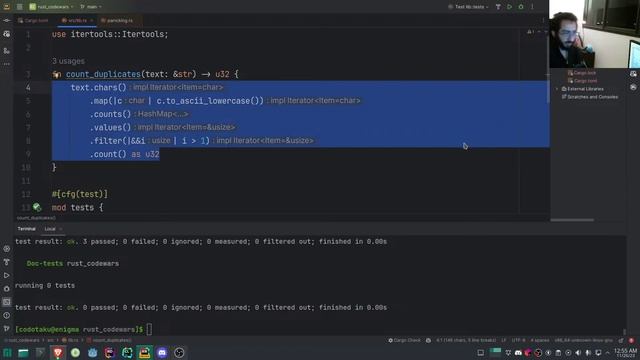This screenshot has width=640, height=360.
Task: Open the file manager from the taskbar
Action: click(x=23, y=353)
